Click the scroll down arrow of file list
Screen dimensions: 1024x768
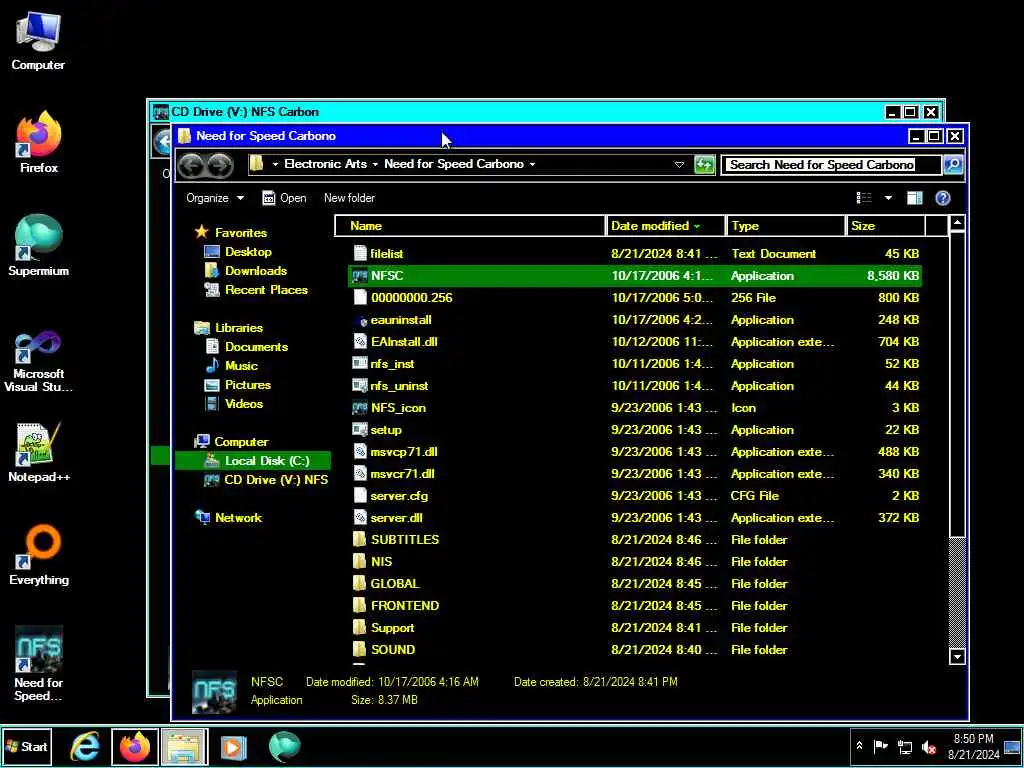957,656
